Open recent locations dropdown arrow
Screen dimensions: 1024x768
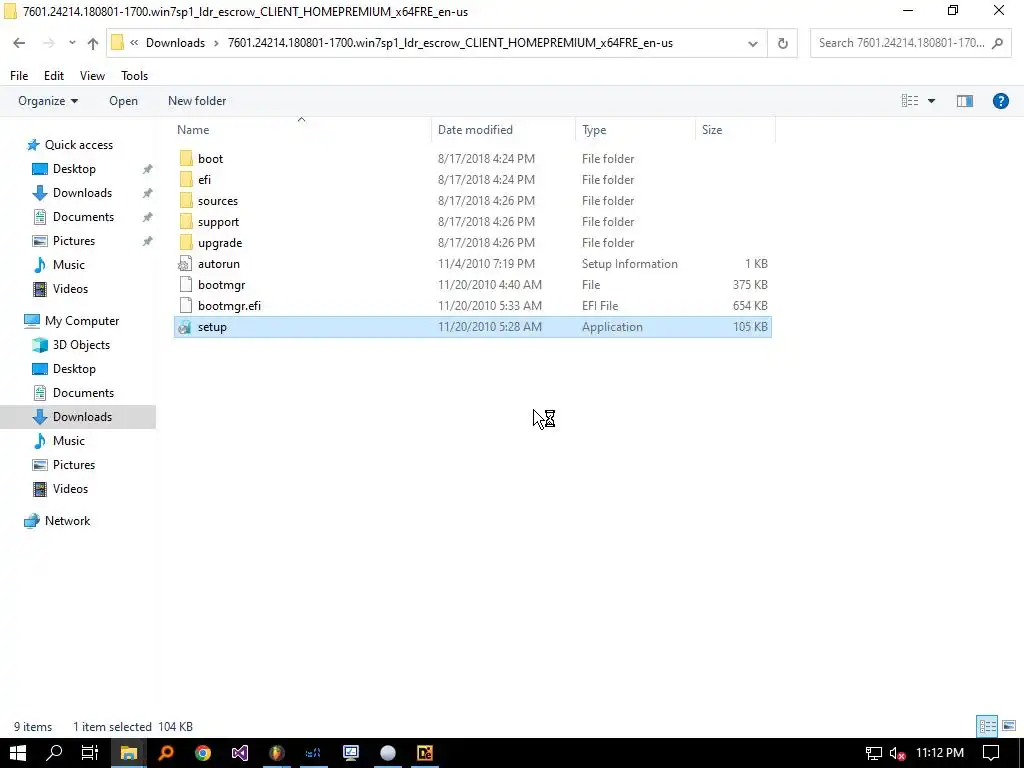[72, 43]
